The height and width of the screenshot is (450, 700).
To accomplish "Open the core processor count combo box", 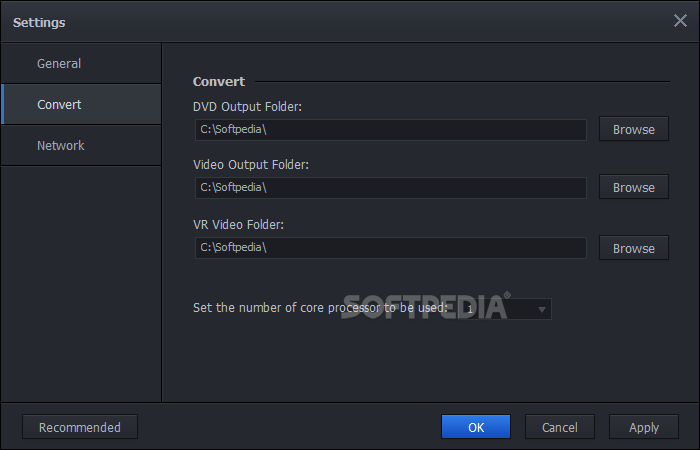I will tap(505, 309).
